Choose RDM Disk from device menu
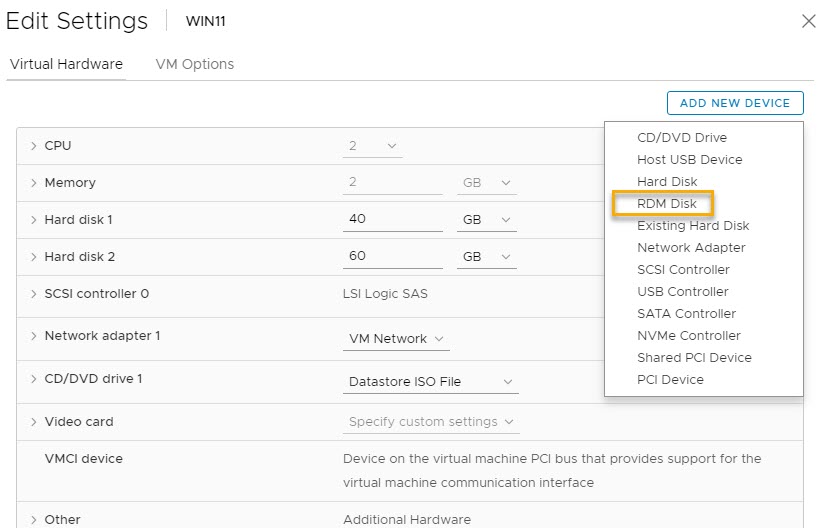The image size is (822, 528). (x=667, y=204)
